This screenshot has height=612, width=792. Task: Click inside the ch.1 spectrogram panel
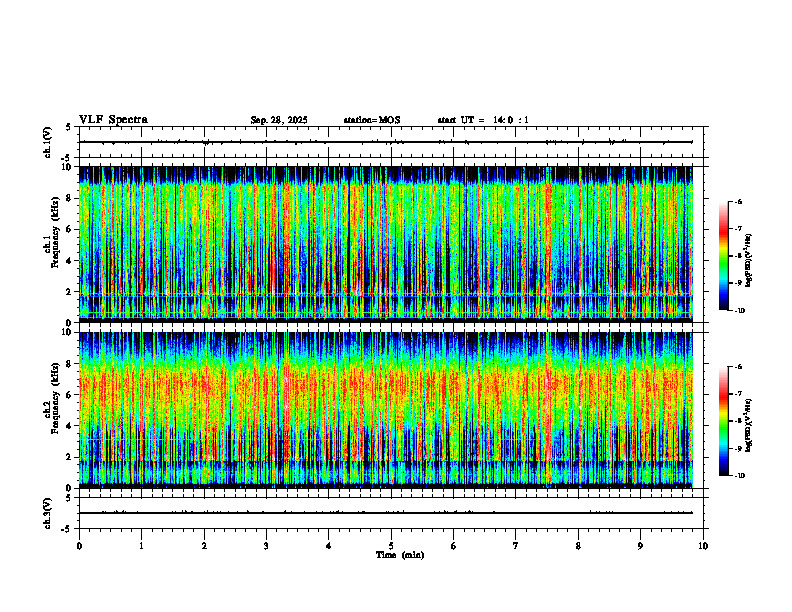(x=386, y=244)
